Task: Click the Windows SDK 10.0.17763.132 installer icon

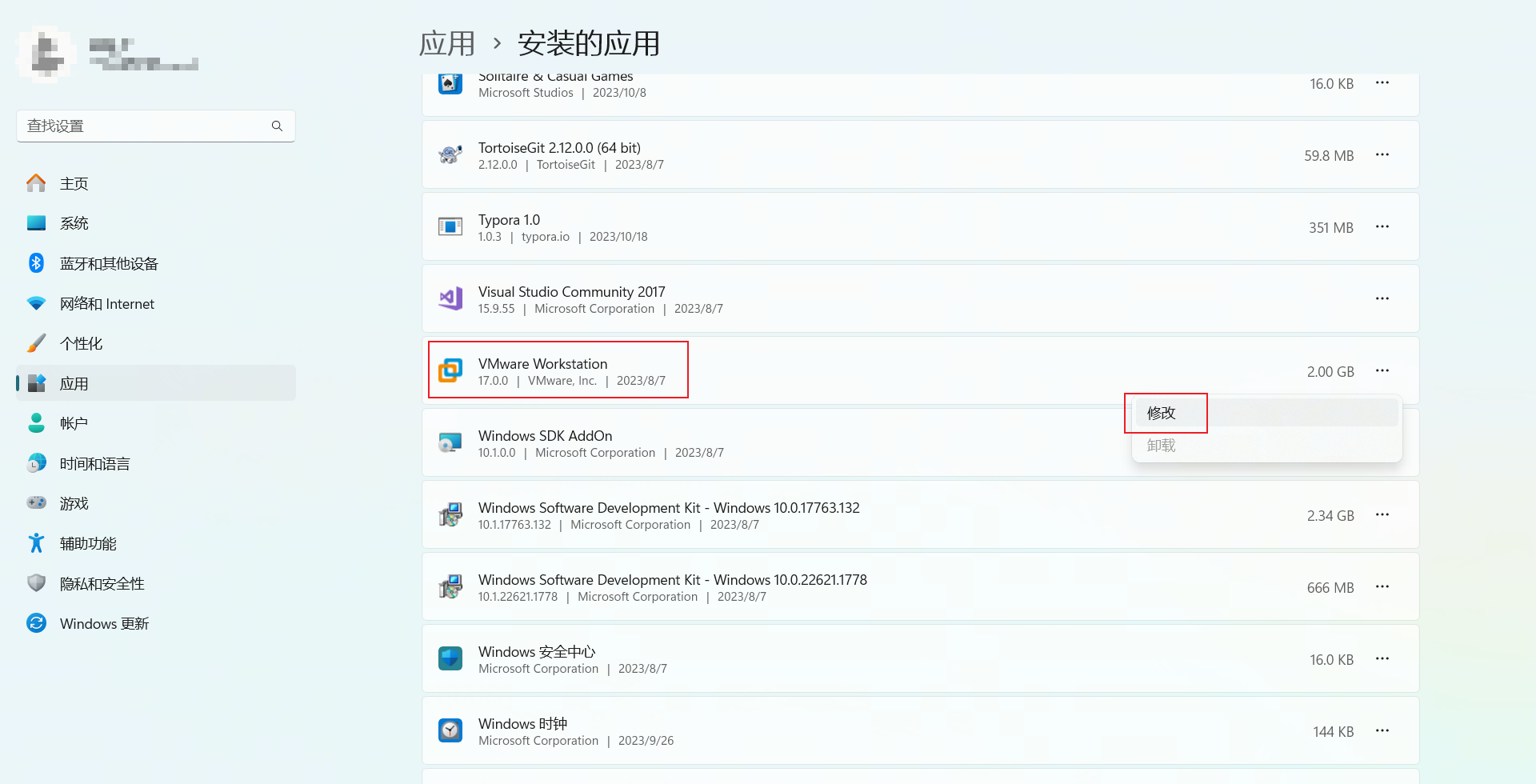Action: click(x=450, y=514)
